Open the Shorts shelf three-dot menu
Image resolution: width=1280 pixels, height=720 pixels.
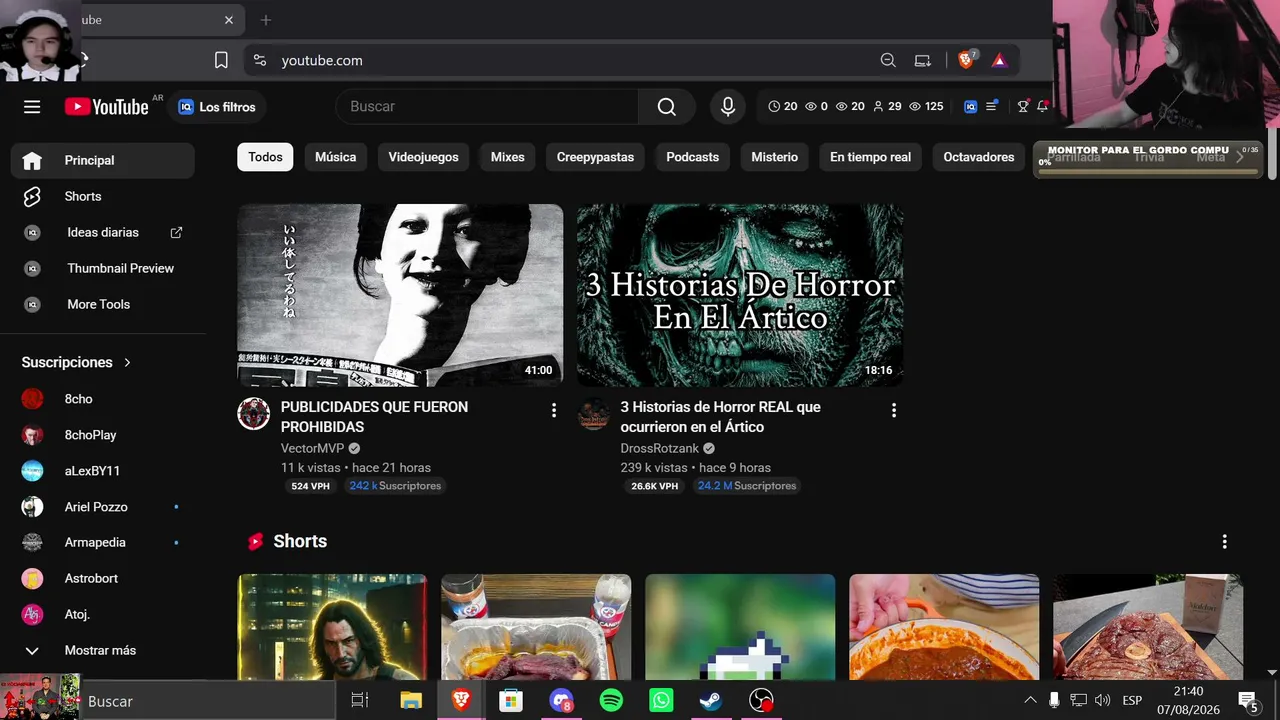[x=1224, y=541]
